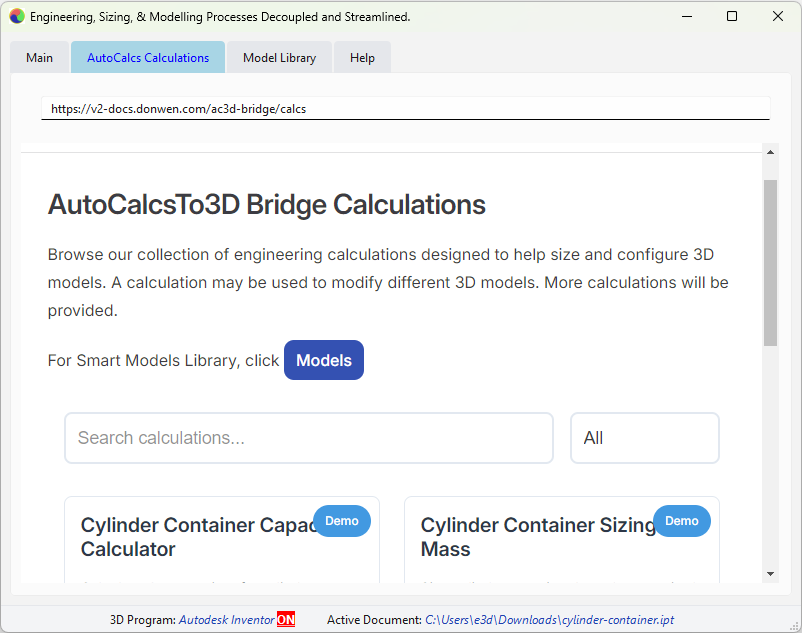Maximize the application window
Viewport: 802px width, 633px height.
click(732, 17)
